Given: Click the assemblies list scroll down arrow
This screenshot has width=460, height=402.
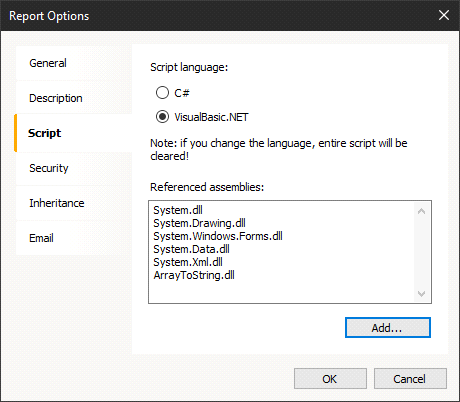Looking at the screenshot, I should pyautogui.click(x=421, y=294).
